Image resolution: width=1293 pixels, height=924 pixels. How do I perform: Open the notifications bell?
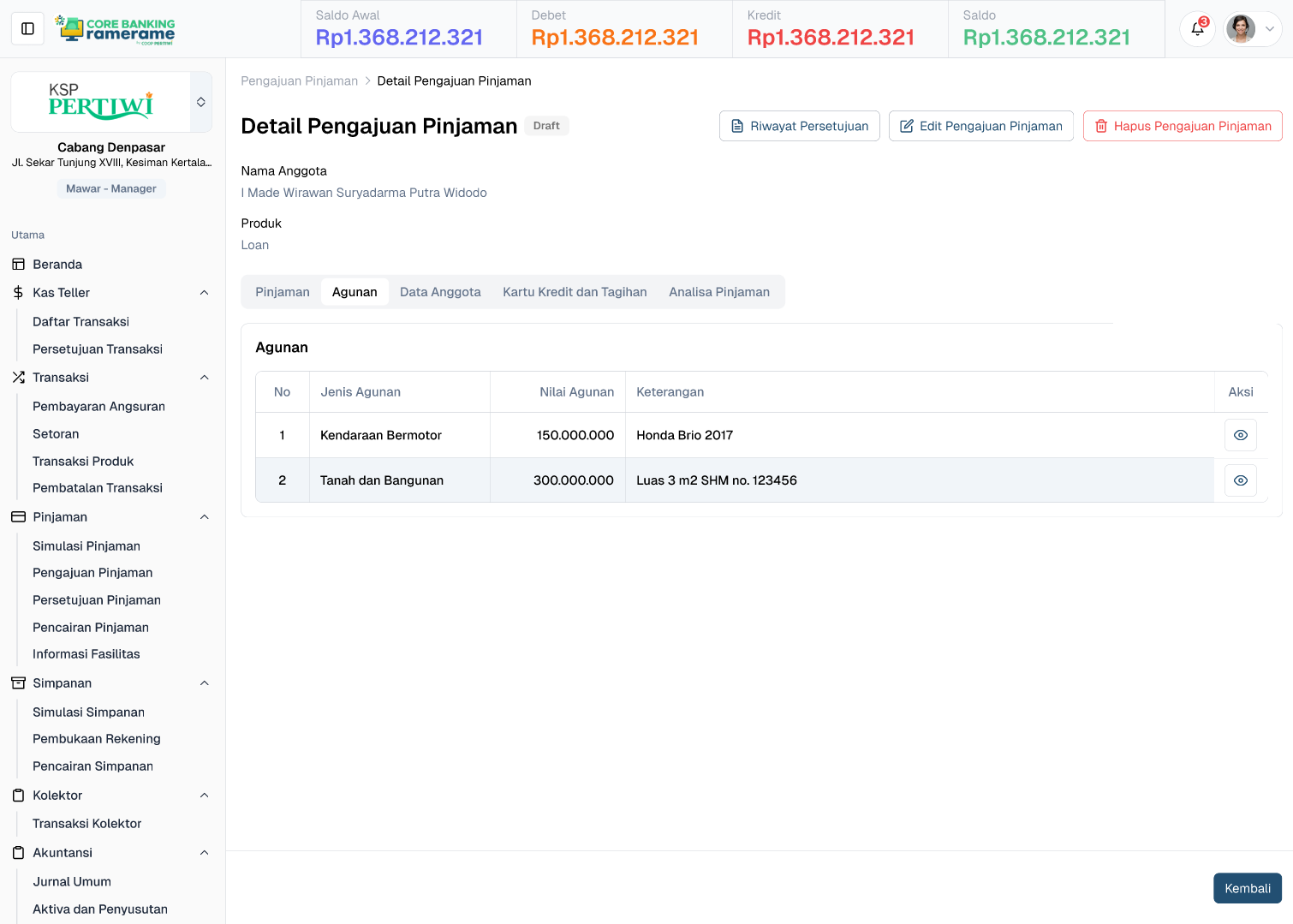pyautogui.click(x=1197, y=29)
